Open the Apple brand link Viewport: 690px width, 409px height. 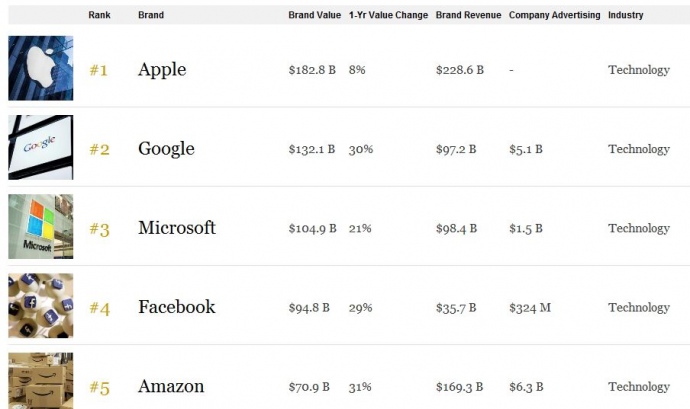point(162,70)
